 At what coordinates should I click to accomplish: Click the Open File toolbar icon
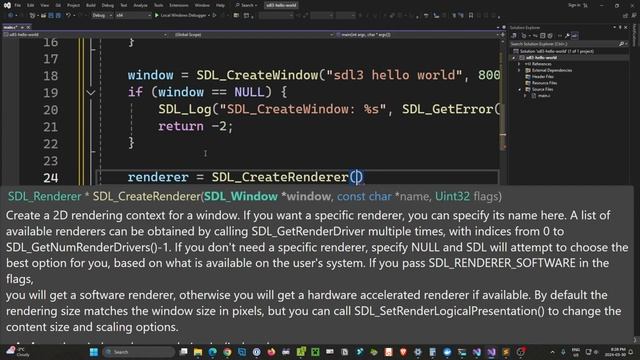43,16
